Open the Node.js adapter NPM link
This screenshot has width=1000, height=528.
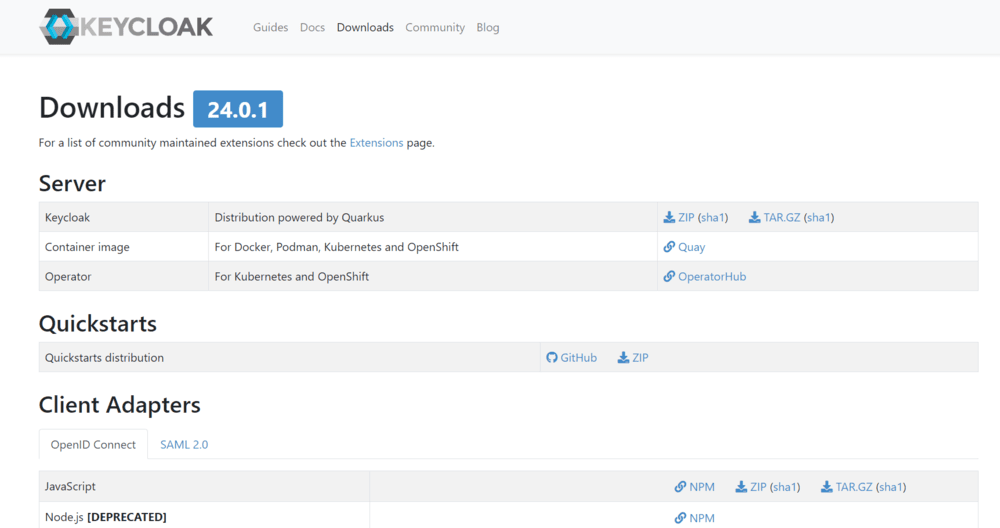[x=702, y=518]
